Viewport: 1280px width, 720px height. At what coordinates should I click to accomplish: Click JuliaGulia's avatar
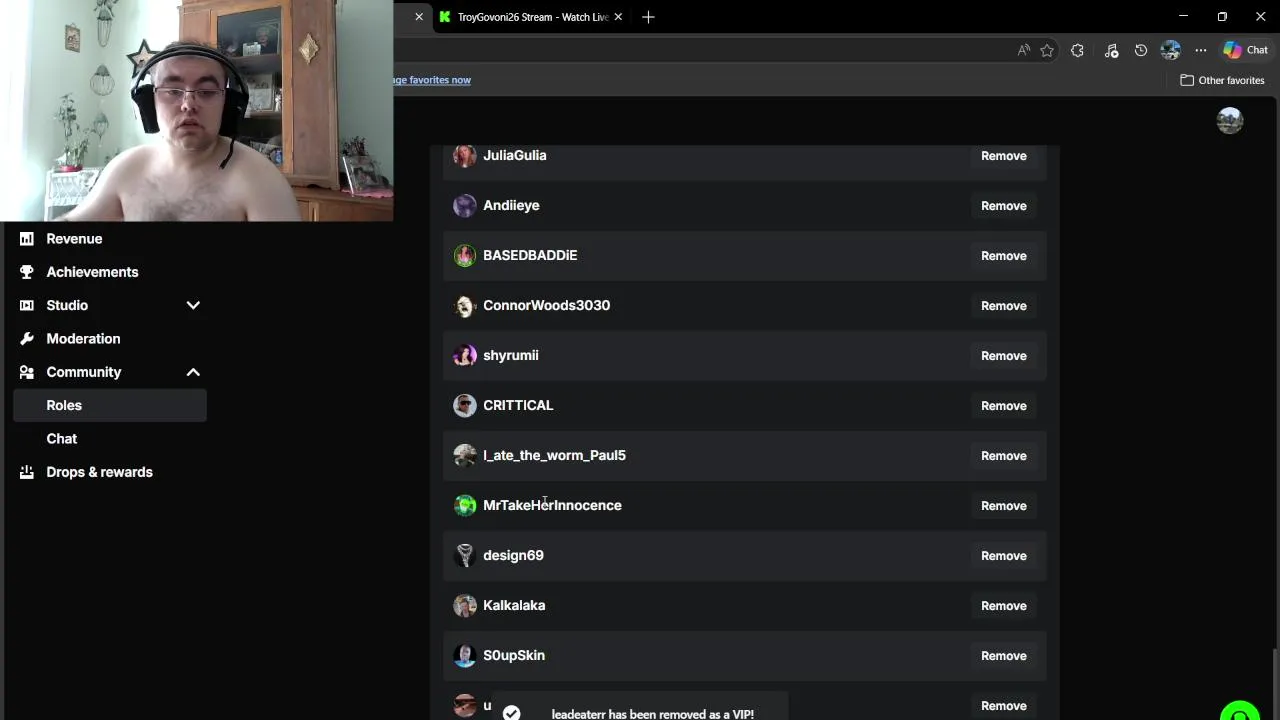(465, 155)
